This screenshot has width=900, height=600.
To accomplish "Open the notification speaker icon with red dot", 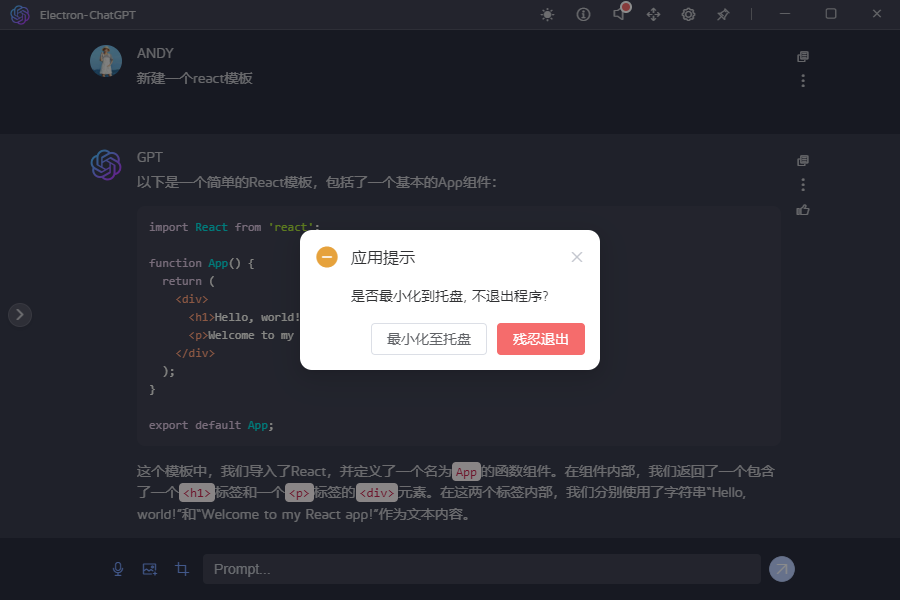I will pyautogui.click(x=620, y=12).
